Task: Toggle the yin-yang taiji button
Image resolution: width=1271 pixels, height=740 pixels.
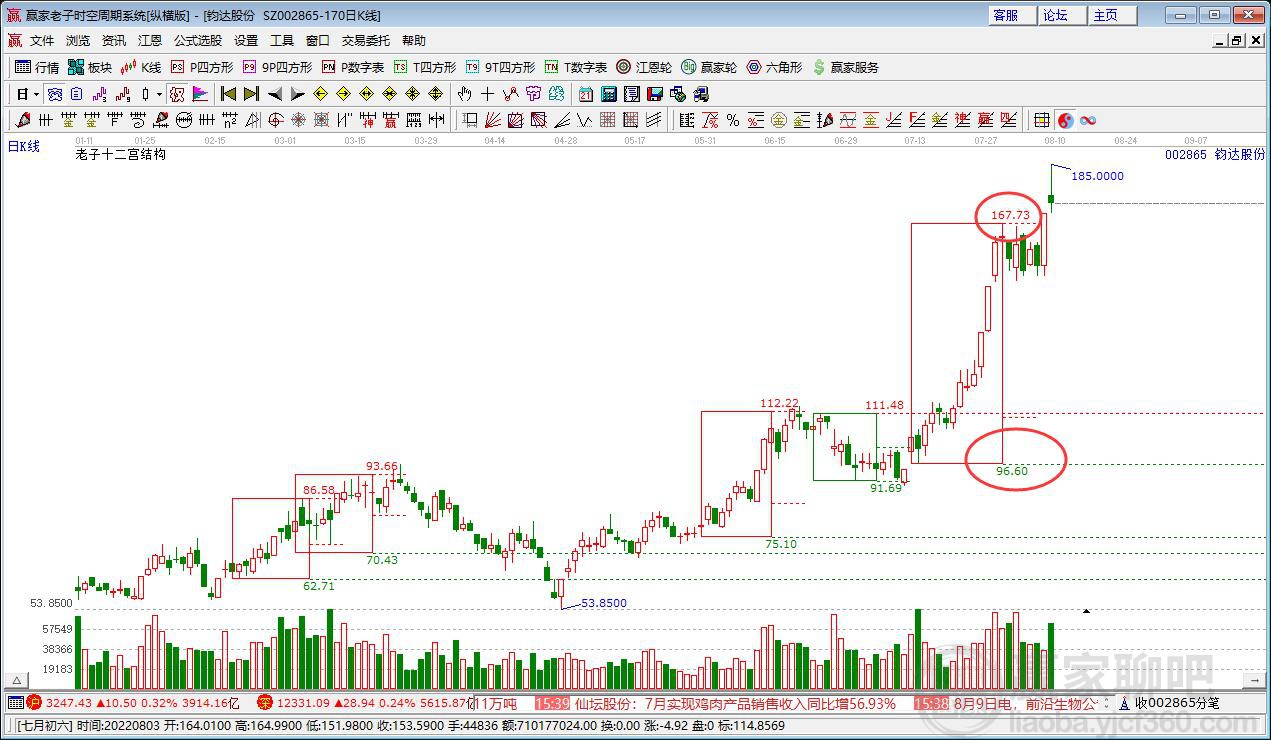Action: coord(1066,121)
